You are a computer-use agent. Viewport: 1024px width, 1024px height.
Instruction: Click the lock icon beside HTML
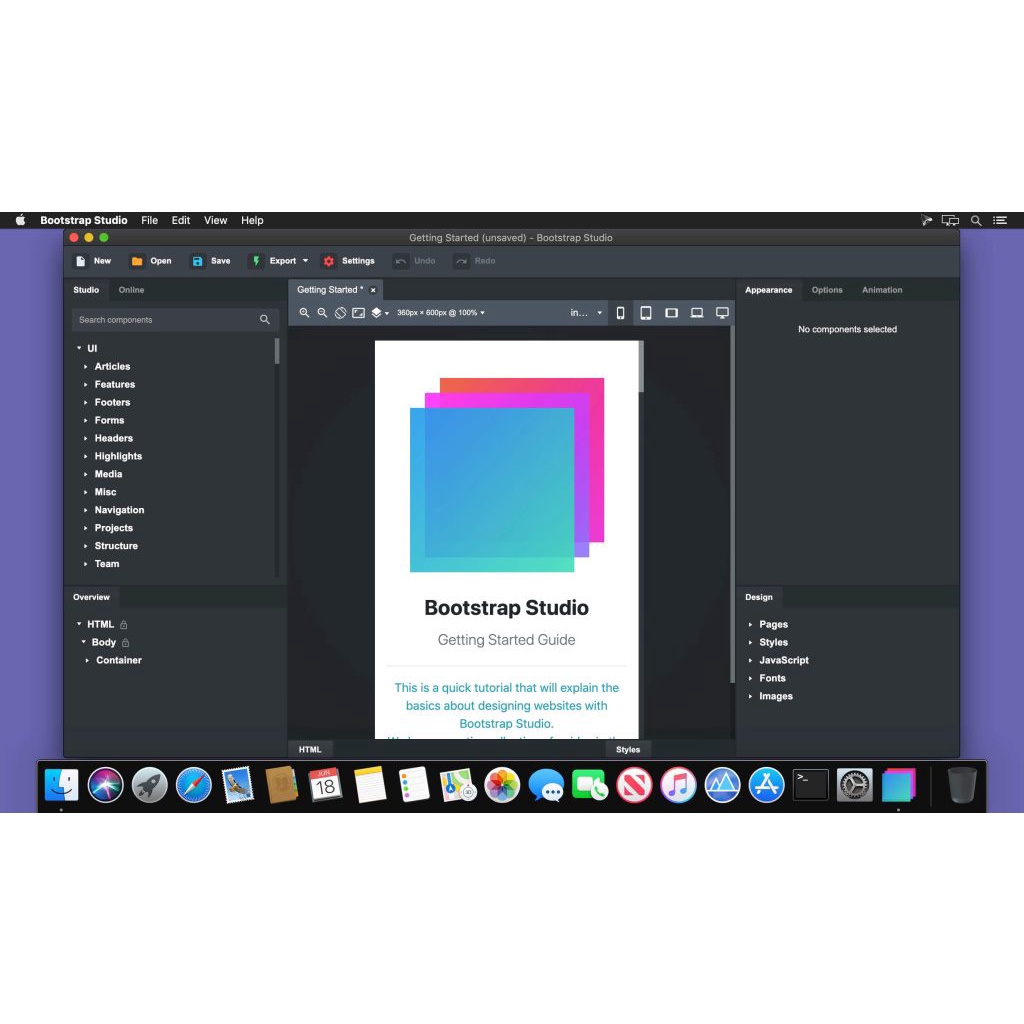[123, 625]
